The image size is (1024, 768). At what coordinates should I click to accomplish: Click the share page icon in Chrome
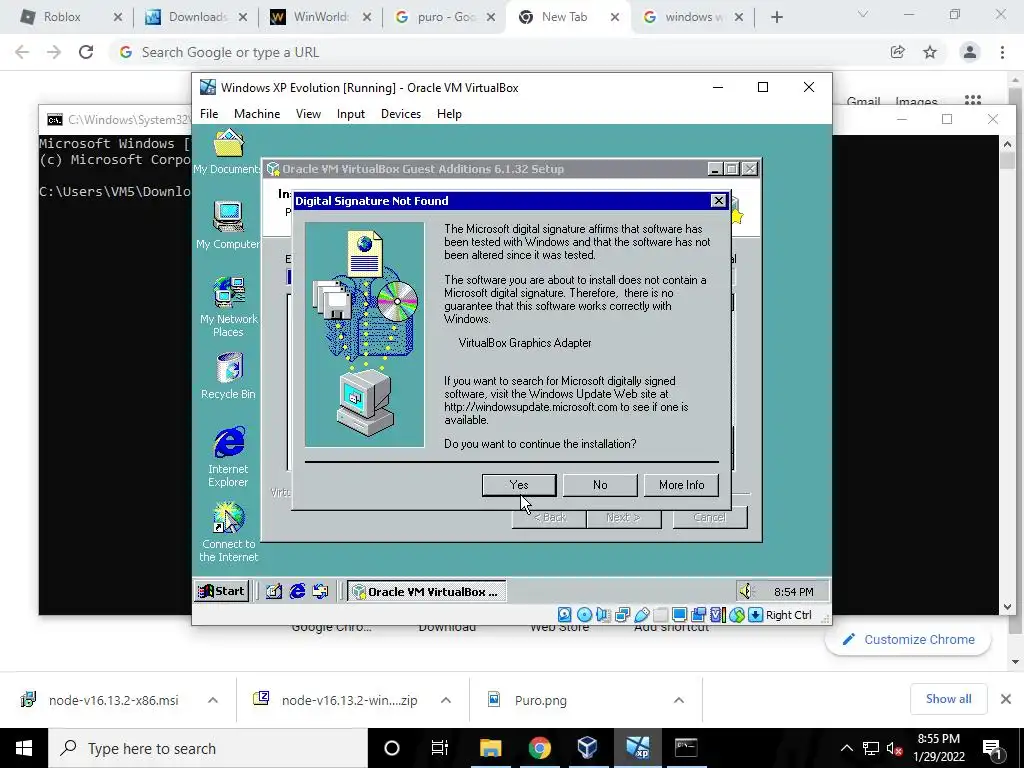coord(897,52)
